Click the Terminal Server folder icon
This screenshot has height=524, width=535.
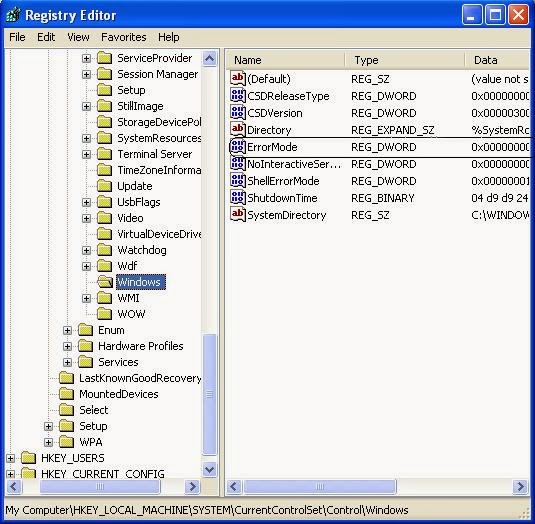pyautogui.click(x=104, y=154)
